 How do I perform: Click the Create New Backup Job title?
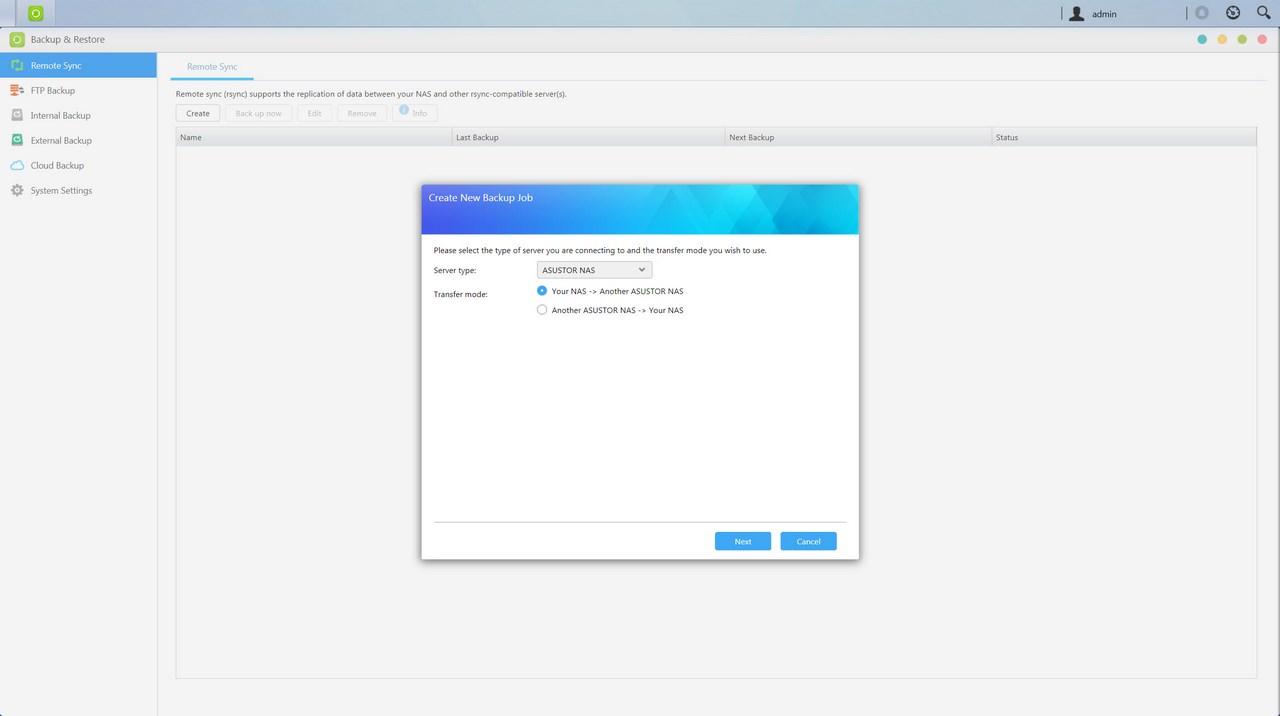tap(480, 198)
